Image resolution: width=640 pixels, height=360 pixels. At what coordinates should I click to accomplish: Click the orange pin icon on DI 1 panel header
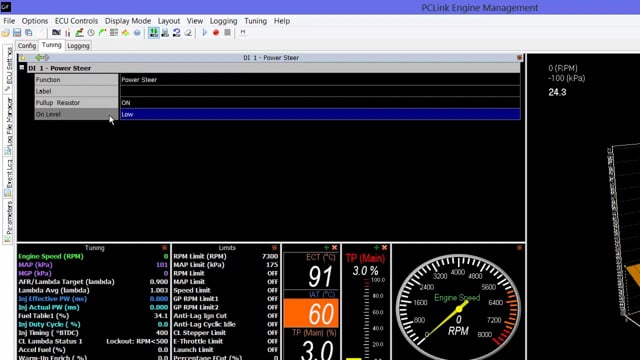coord(519,58)
